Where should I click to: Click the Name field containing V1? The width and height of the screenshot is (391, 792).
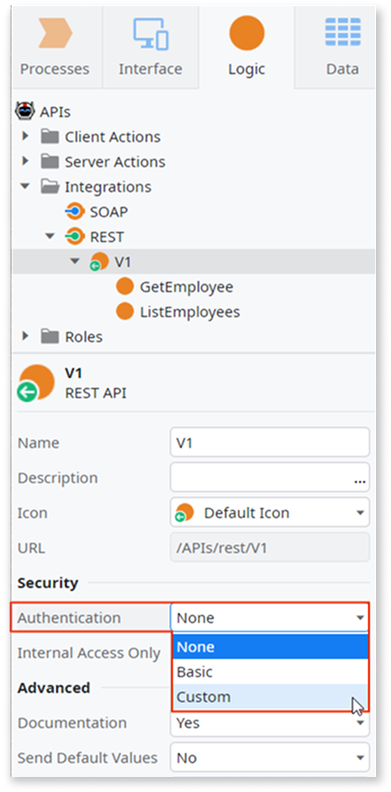click(x=270, y=442)
